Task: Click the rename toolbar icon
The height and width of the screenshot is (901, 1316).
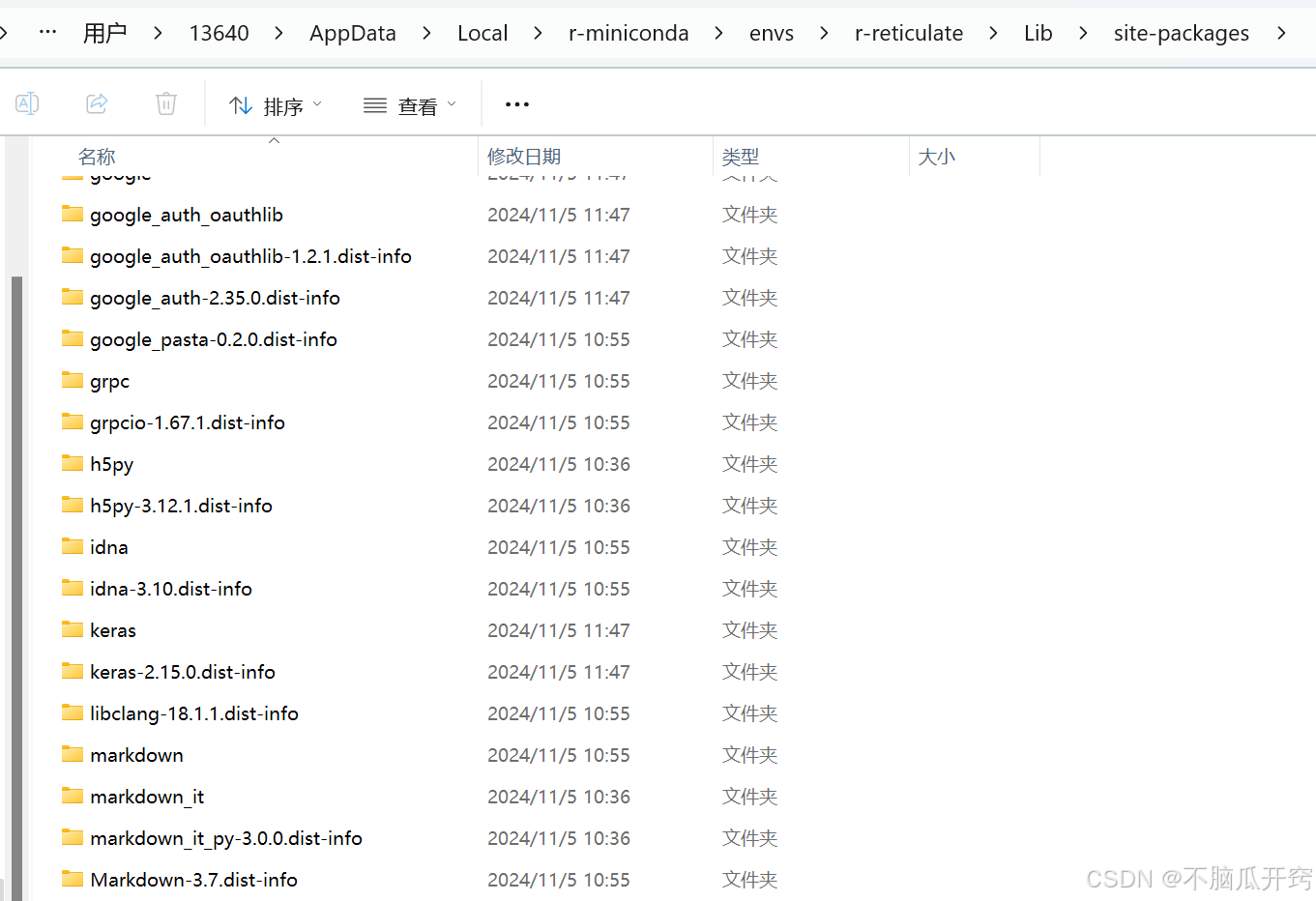Action: pos(27,103)
